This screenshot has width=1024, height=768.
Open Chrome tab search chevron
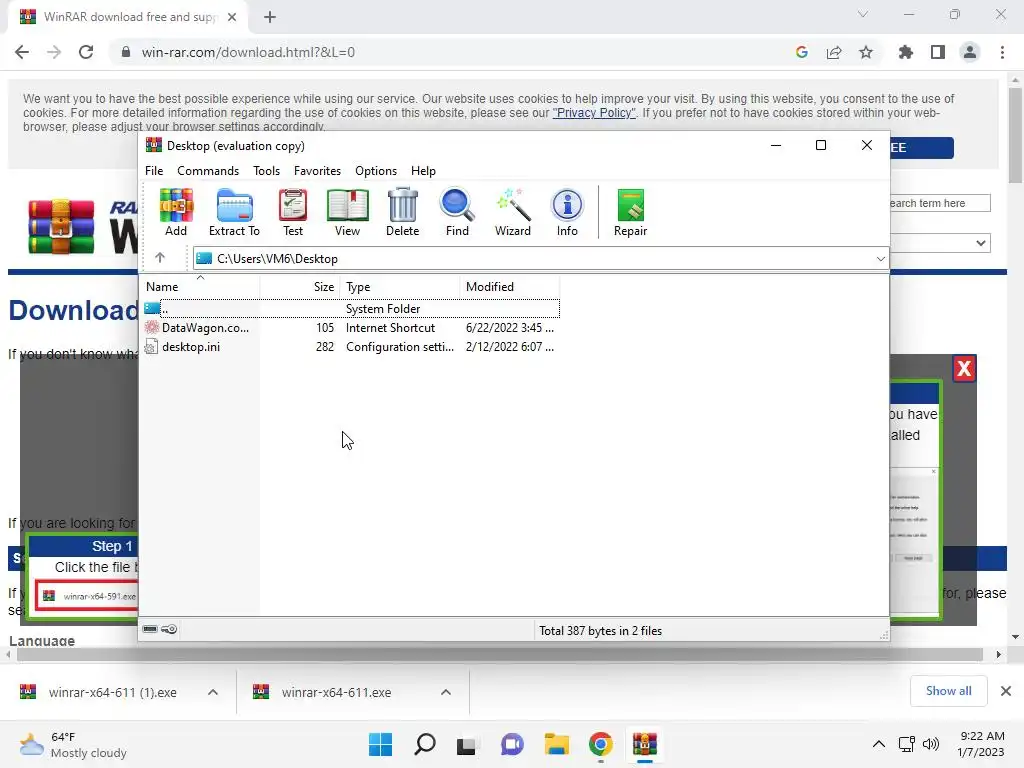click(863, 14)
